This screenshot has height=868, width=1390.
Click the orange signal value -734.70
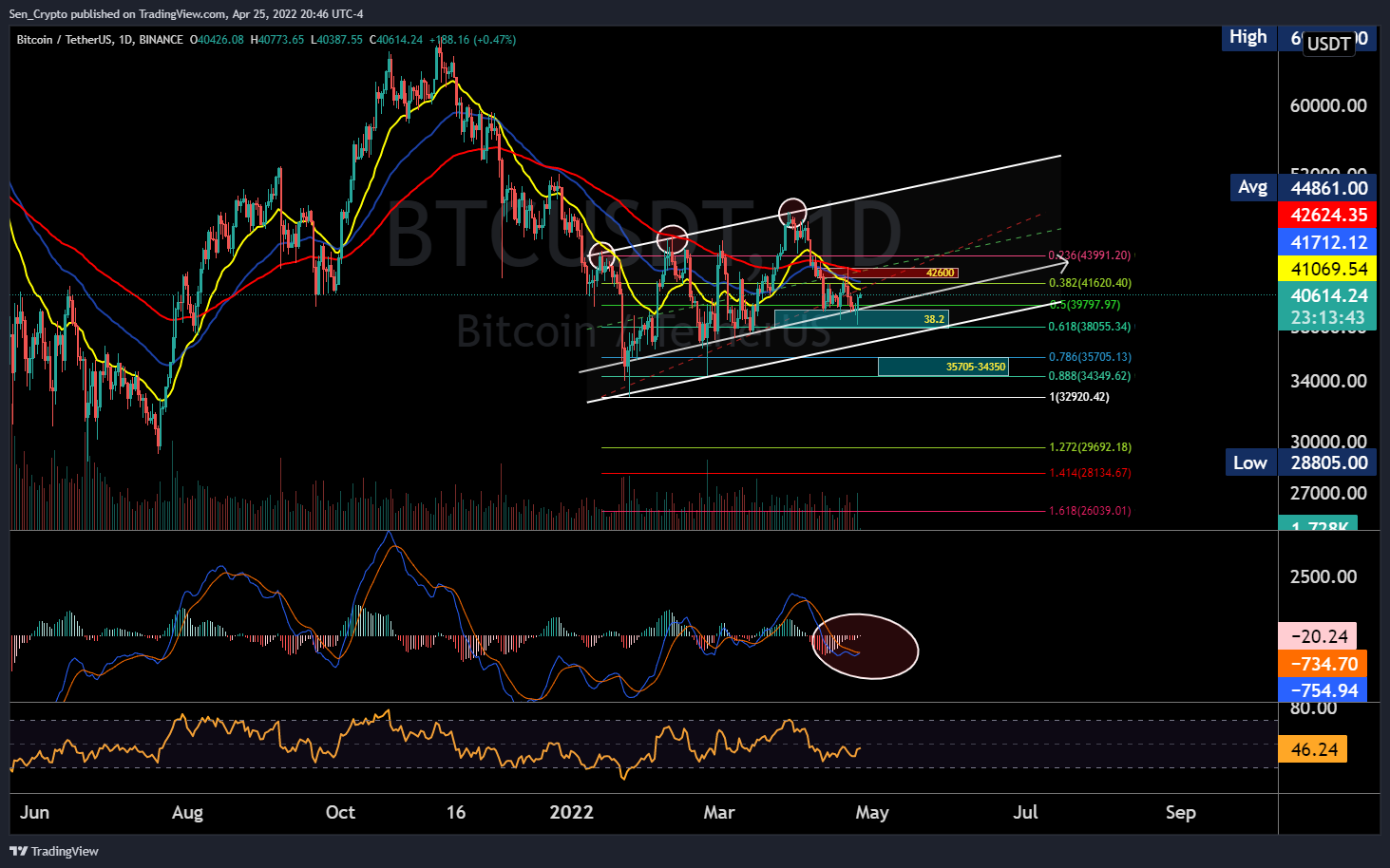(x=1323, y=664)
